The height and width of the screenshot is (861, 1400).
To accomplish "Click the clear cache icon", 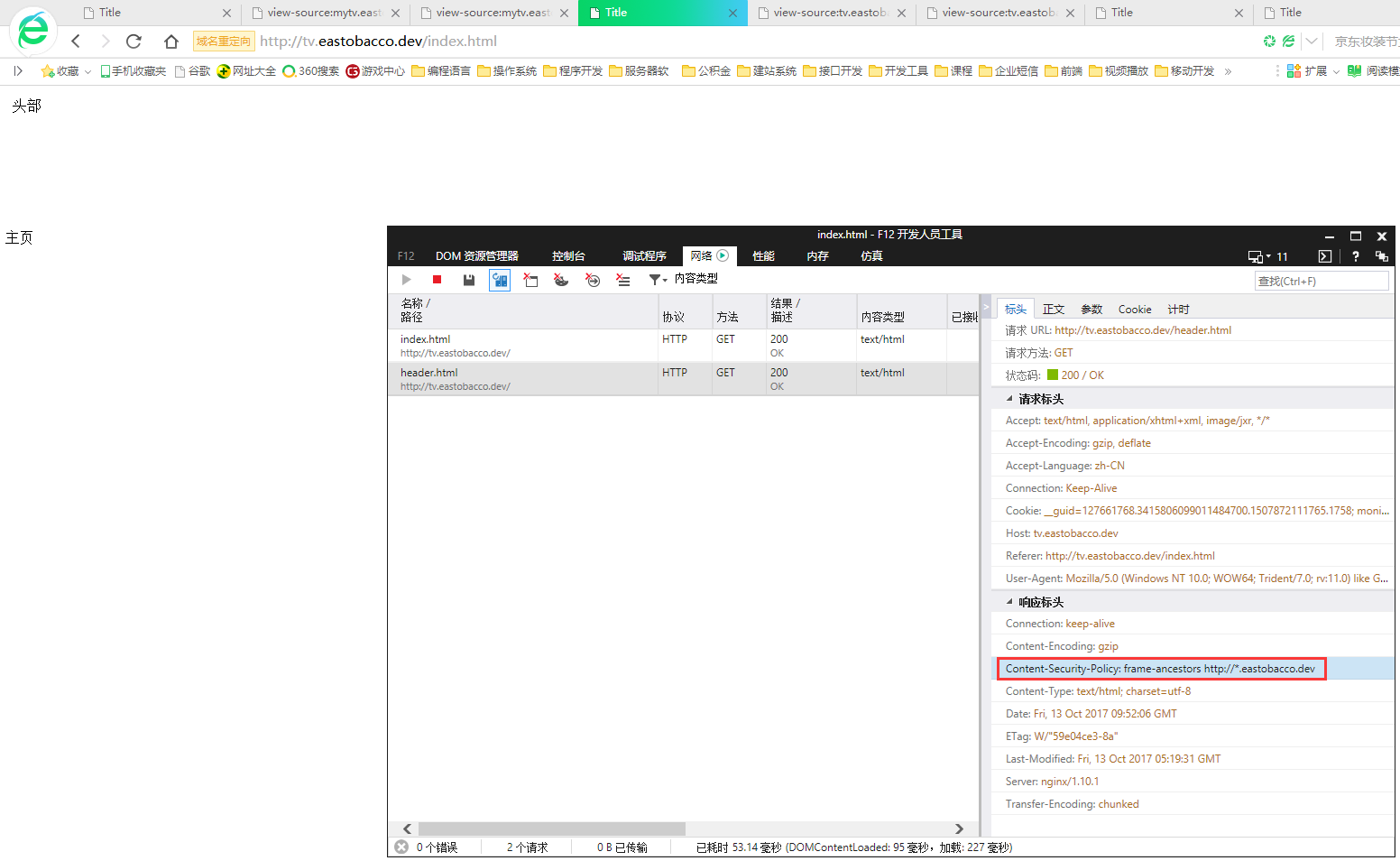I will [x=530, y=280].
